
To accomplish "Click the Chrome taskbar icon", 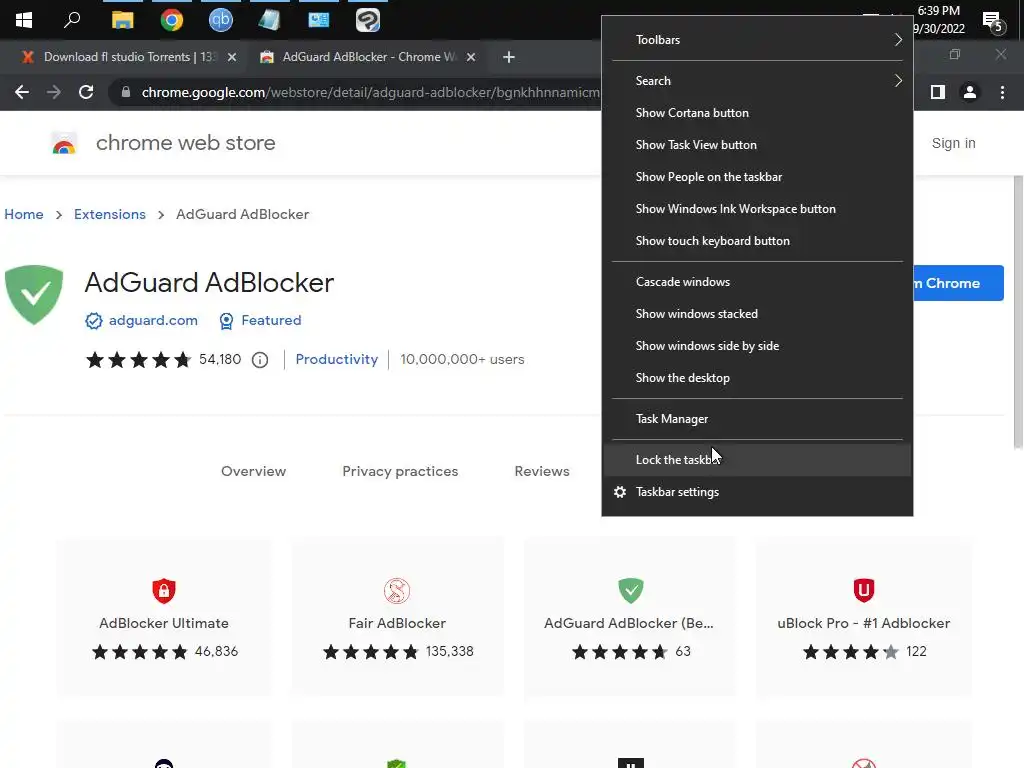I will (172, 20).
